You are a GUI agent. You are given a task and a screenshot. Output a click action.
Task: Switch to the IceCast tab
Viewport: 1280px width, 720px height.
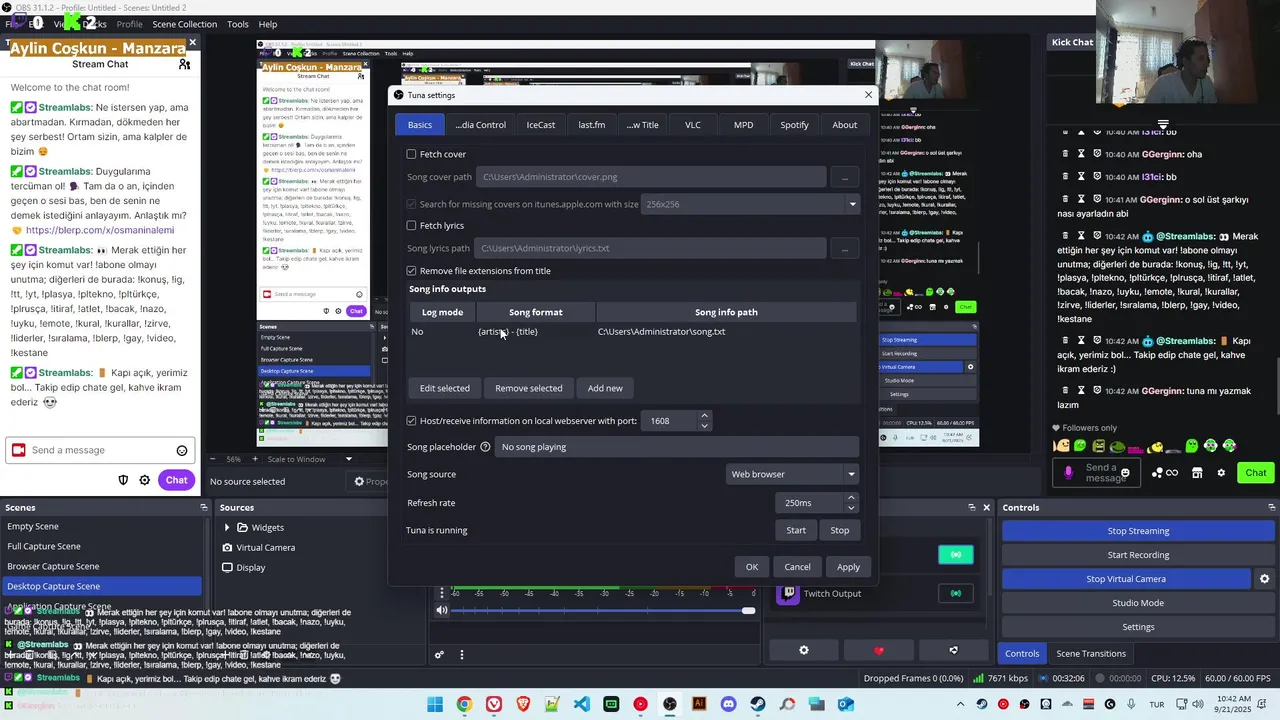point(541,125)
